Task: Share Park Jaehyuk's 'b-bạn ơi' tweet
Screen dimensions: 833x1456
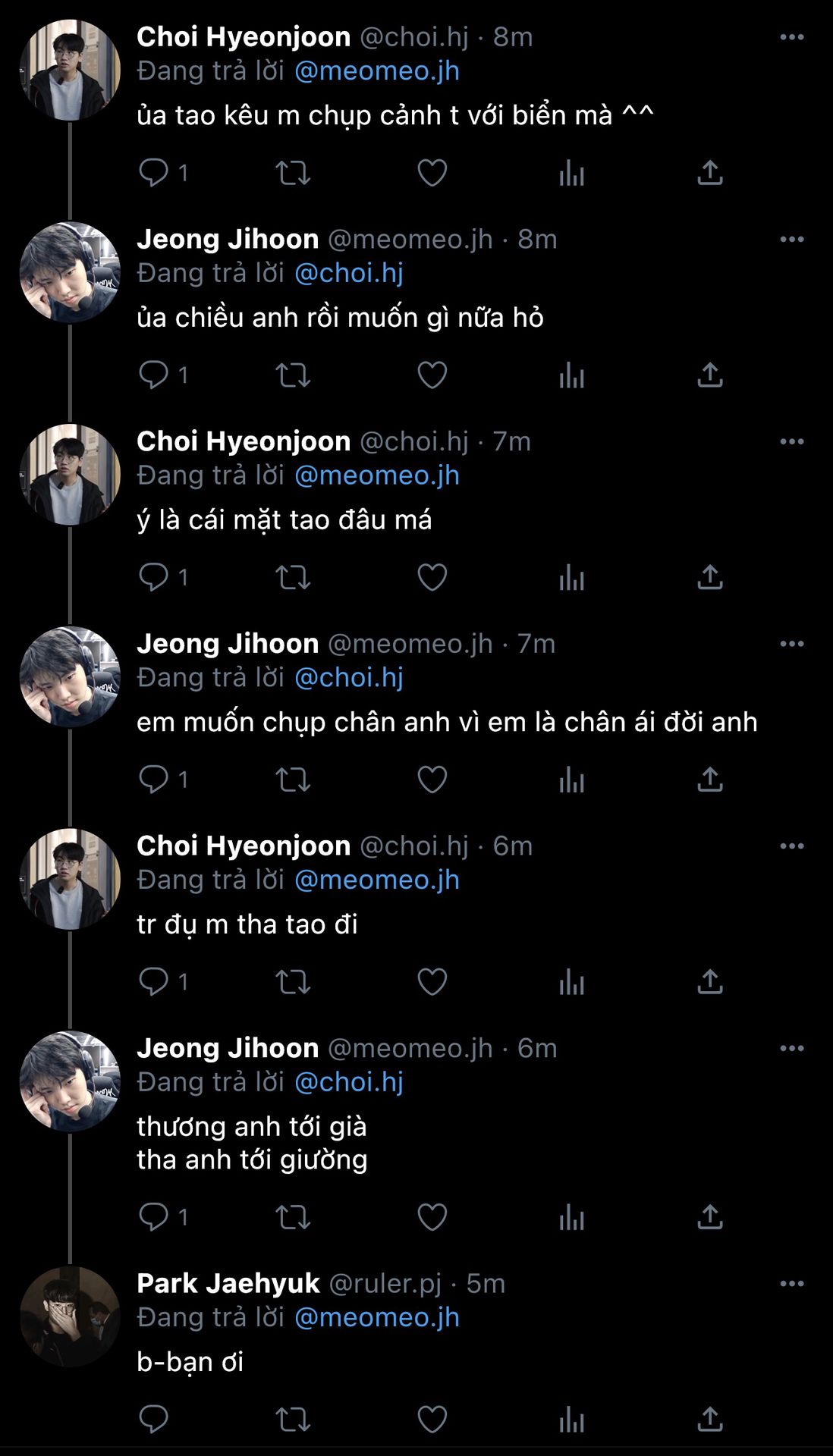Action: click(709, 1419)
